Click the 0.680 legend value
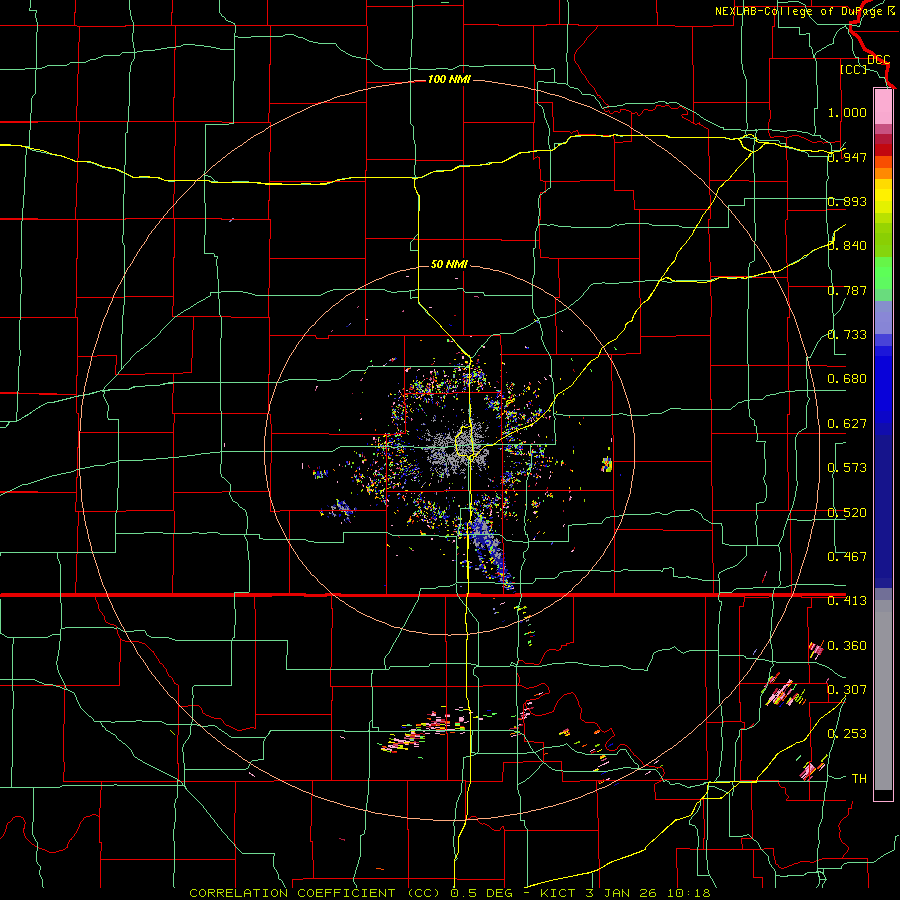Image resolution: width=900 pixels, height=900 pixels. click(x=847, y=379)
